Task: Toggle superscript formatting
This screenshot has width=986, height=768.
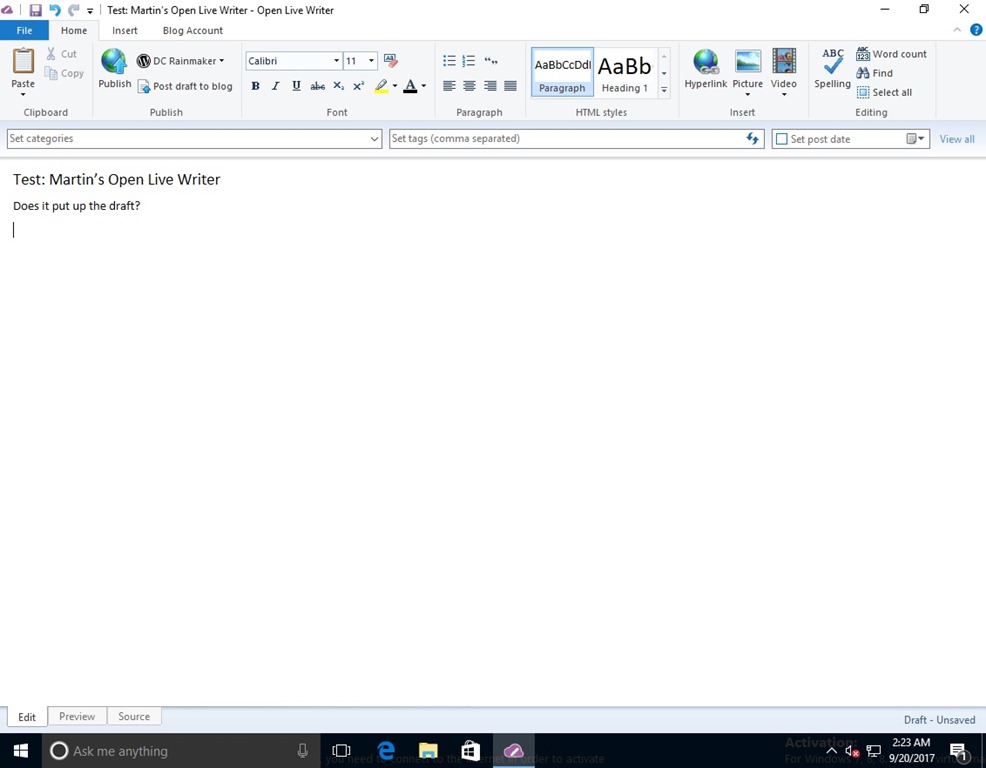Action: click(x=358, y=86)
